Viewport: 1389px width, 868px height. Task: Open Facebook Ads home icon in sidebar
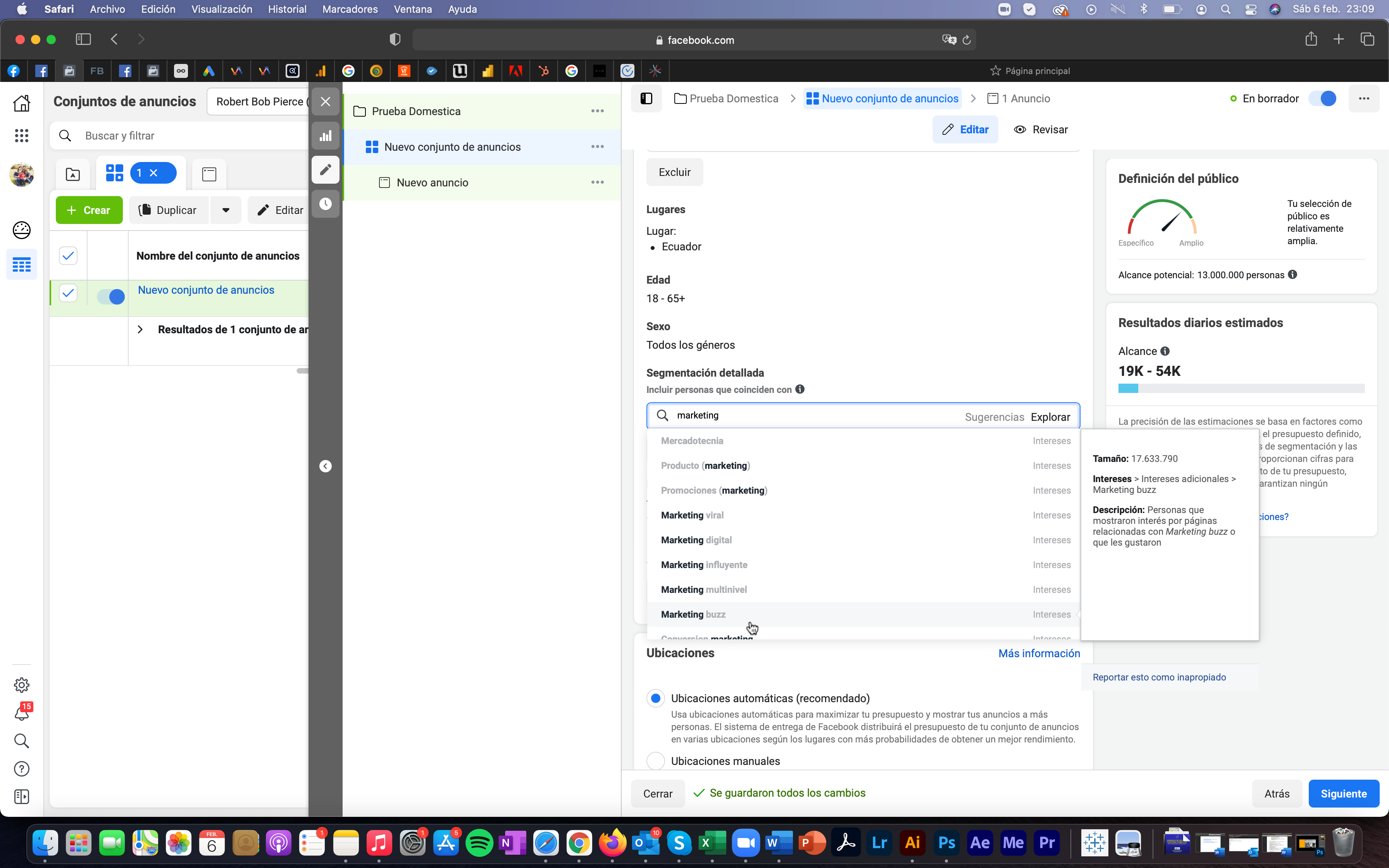[22, 103]
